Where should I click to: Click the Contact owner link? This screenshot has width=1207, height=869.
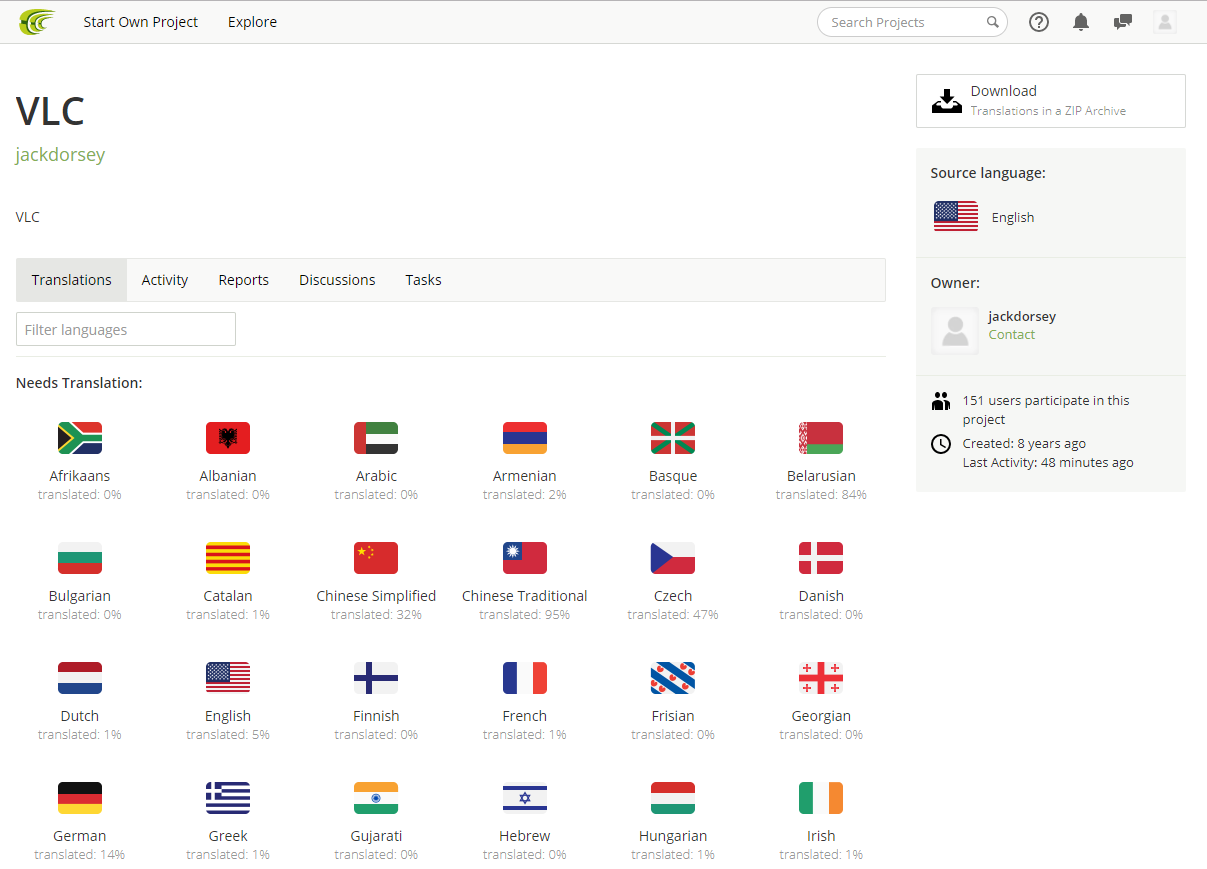(x=1012, y=335)
